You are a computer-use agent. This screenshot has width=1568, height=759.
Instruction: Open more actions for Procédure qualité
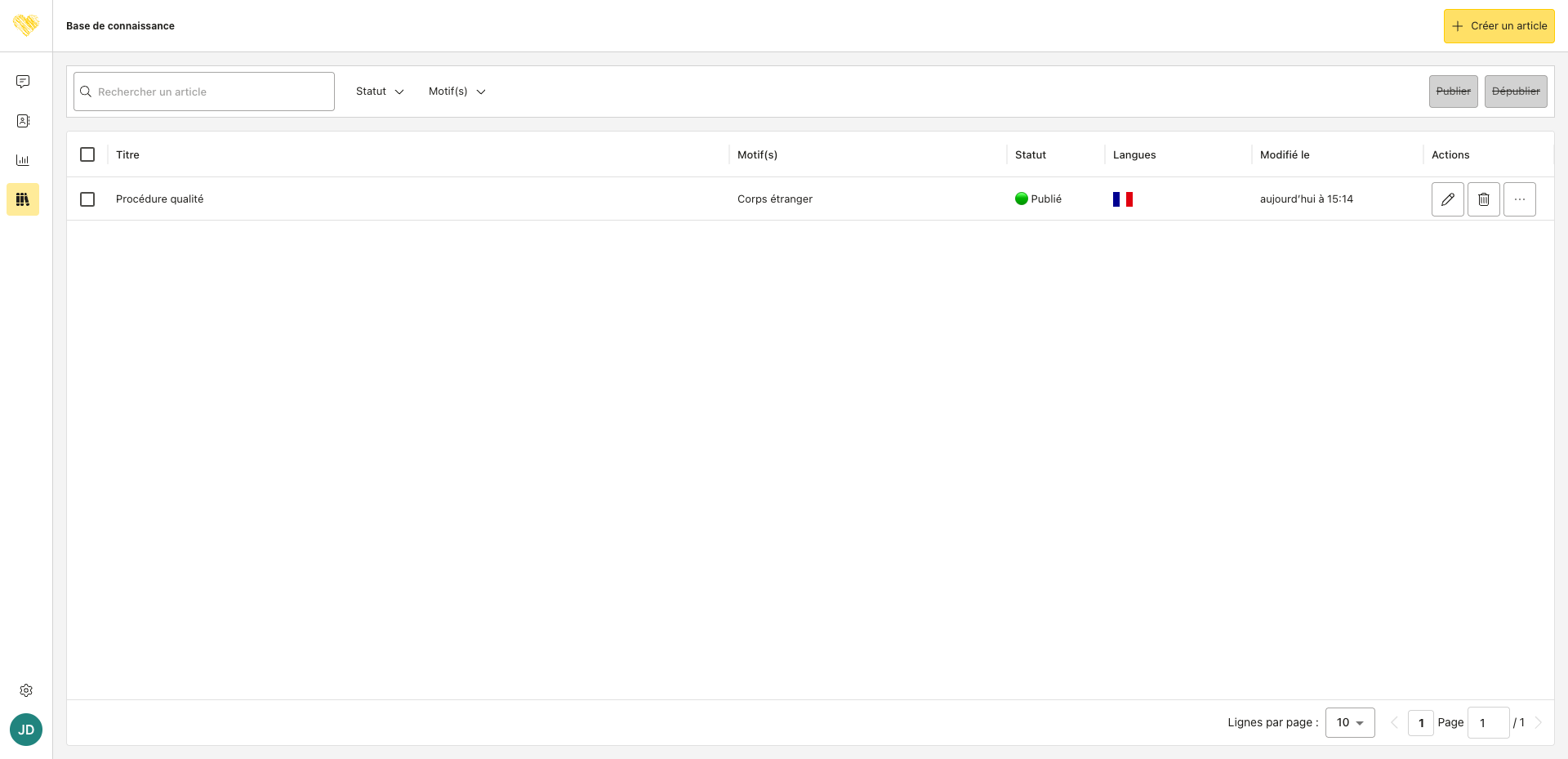1520,199
